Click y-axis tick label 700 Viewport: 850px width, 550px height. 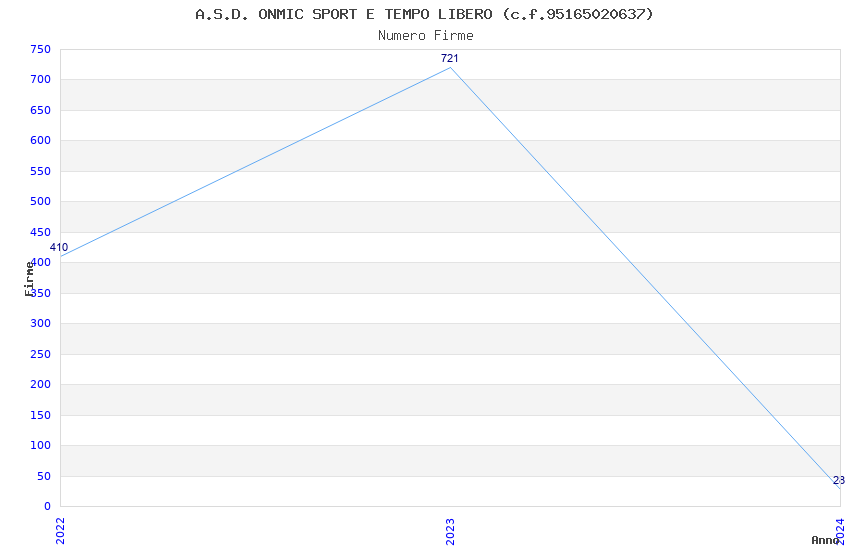tap(41, 80)
